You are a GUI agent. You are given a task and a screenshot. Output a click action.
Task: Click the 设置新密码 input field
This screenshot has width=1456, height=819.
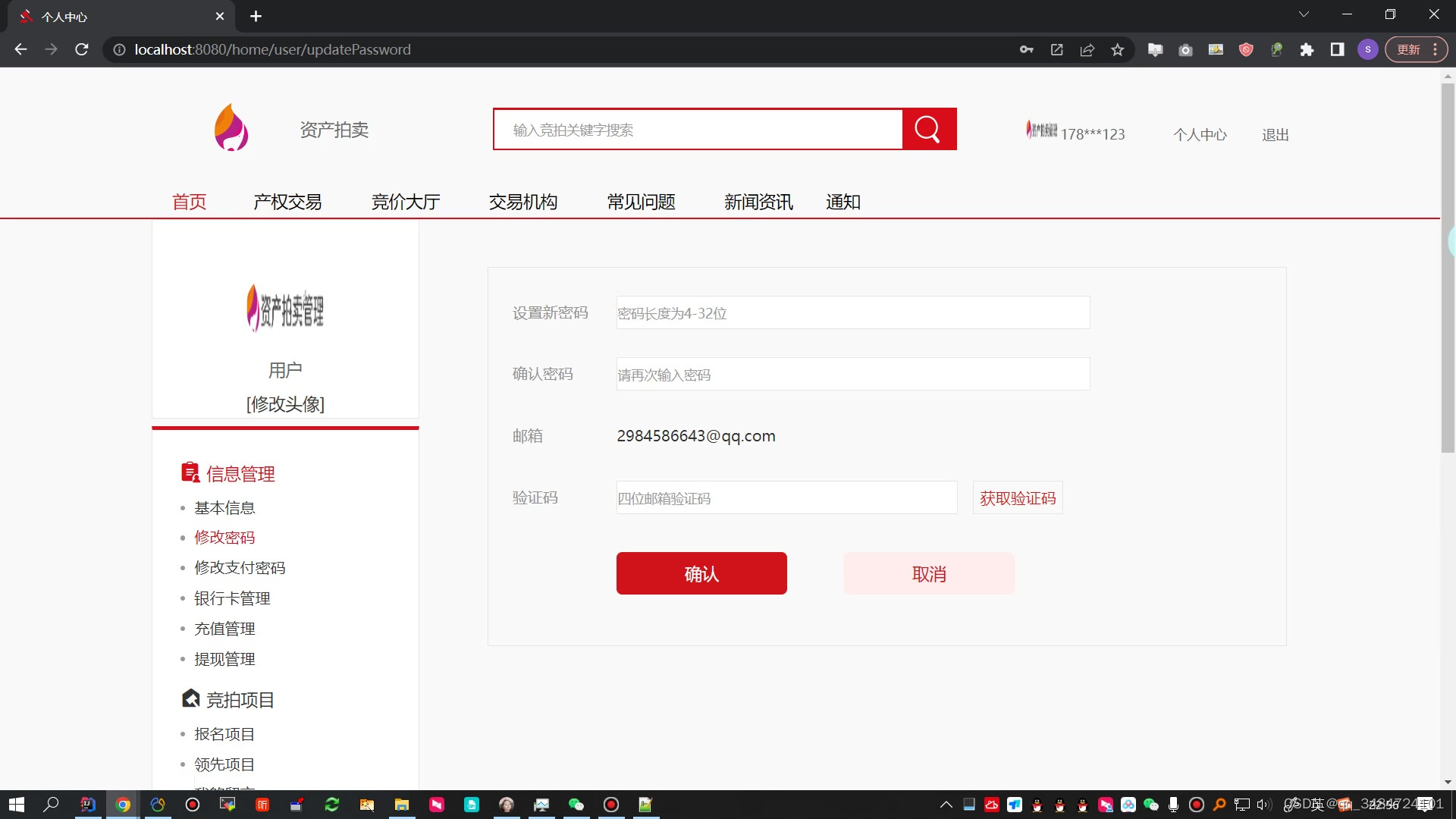852,313
